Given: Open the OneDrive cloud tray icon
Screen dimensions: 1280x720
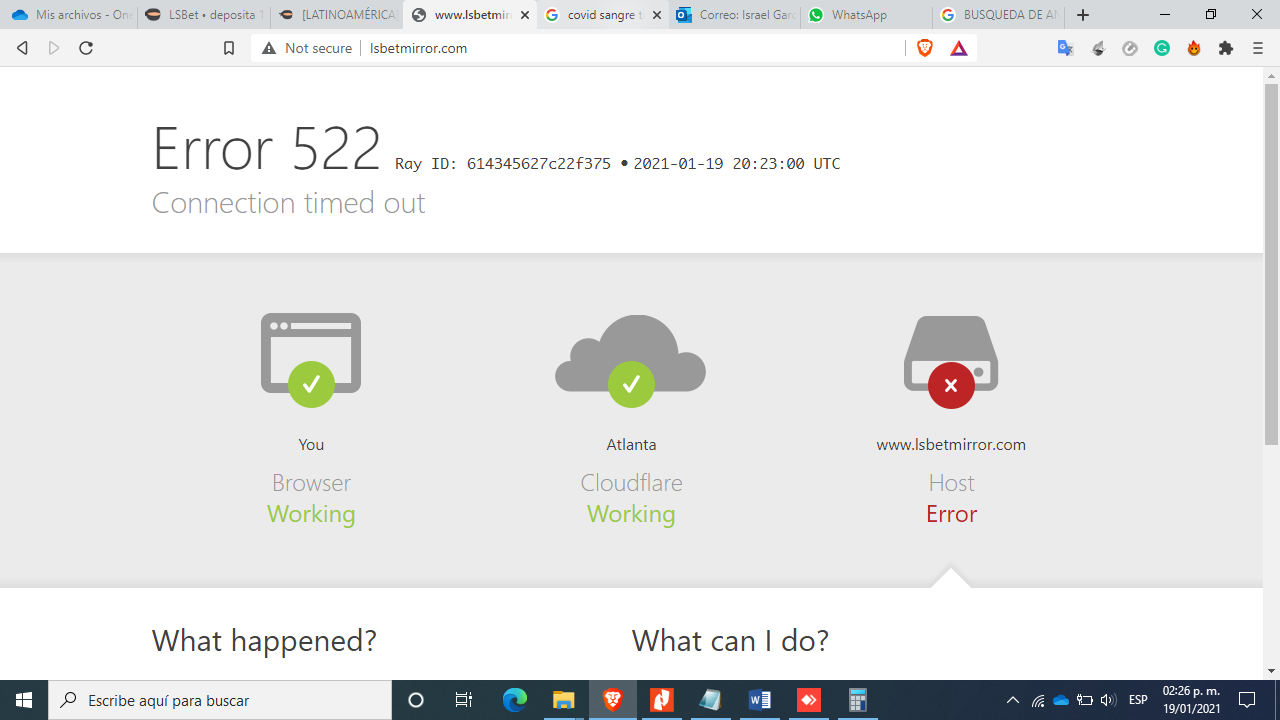Looking at the screenshot, I should (x=1061, y=700).
